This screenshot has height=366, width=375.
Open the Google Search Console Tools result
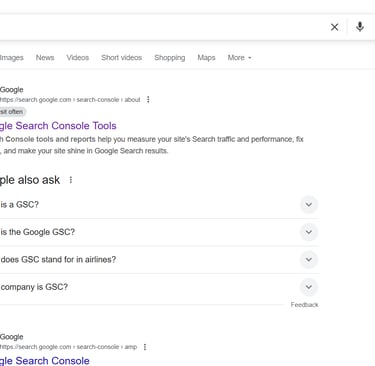(58, 126)
